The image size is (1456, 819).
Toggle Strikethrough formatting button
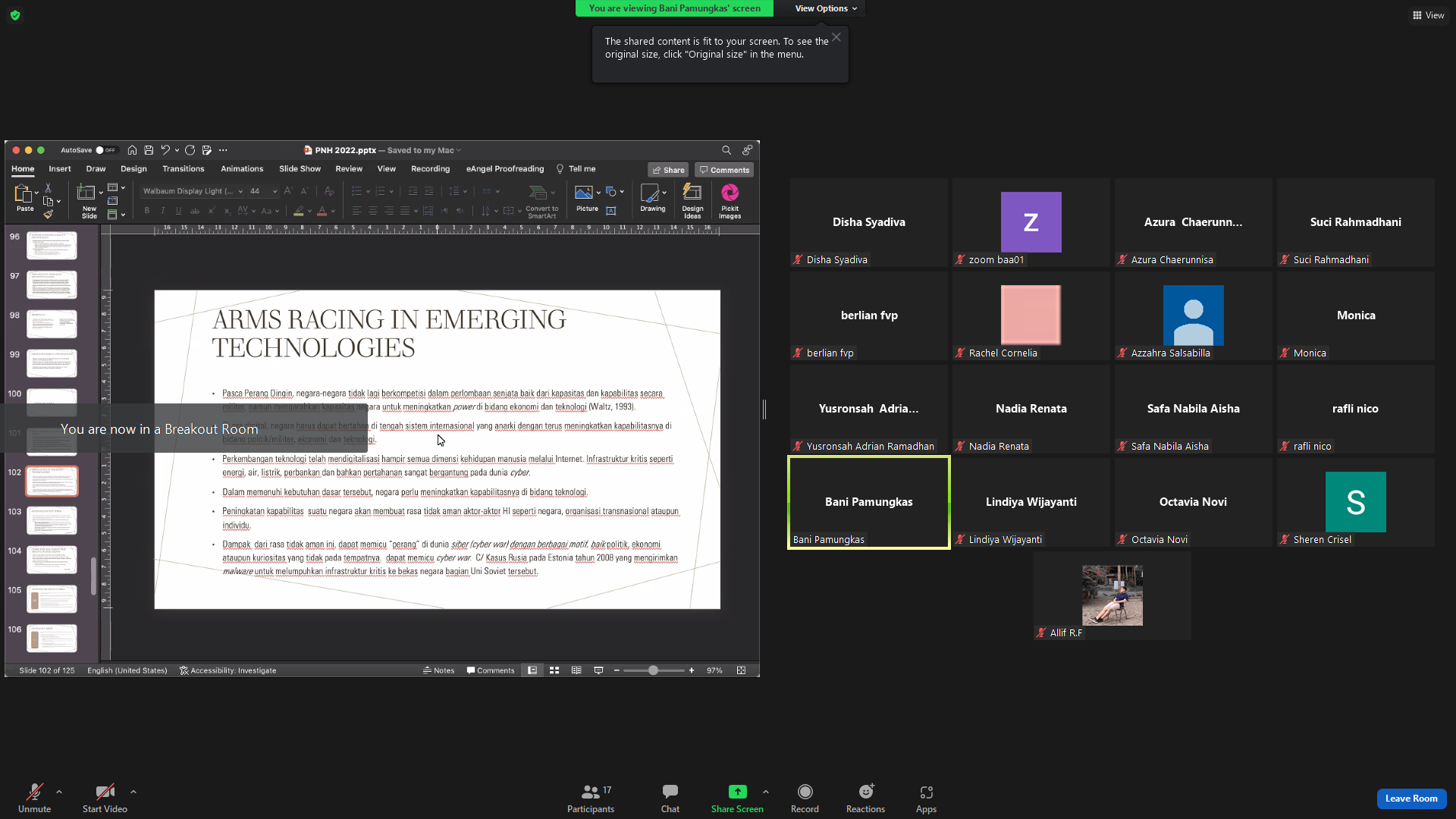pos(195,211)
